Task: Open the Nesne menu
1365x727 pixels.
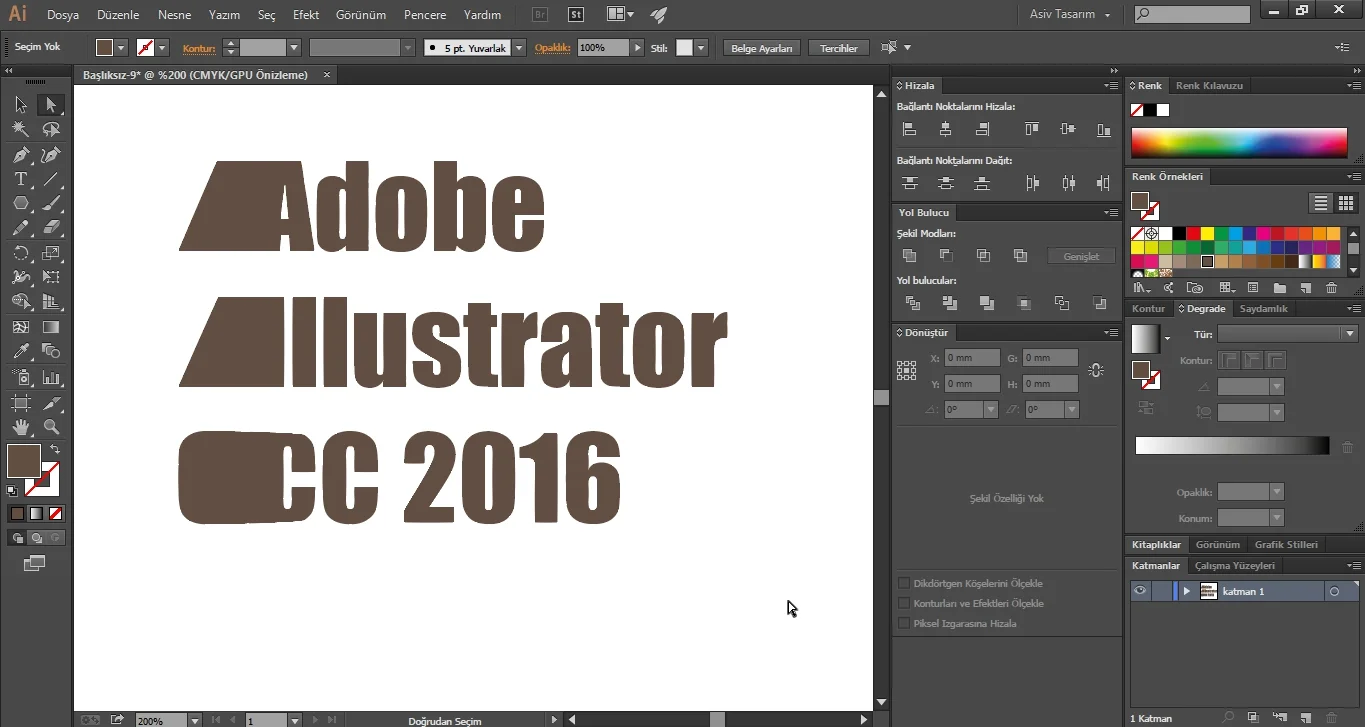Action: (175, 15)
